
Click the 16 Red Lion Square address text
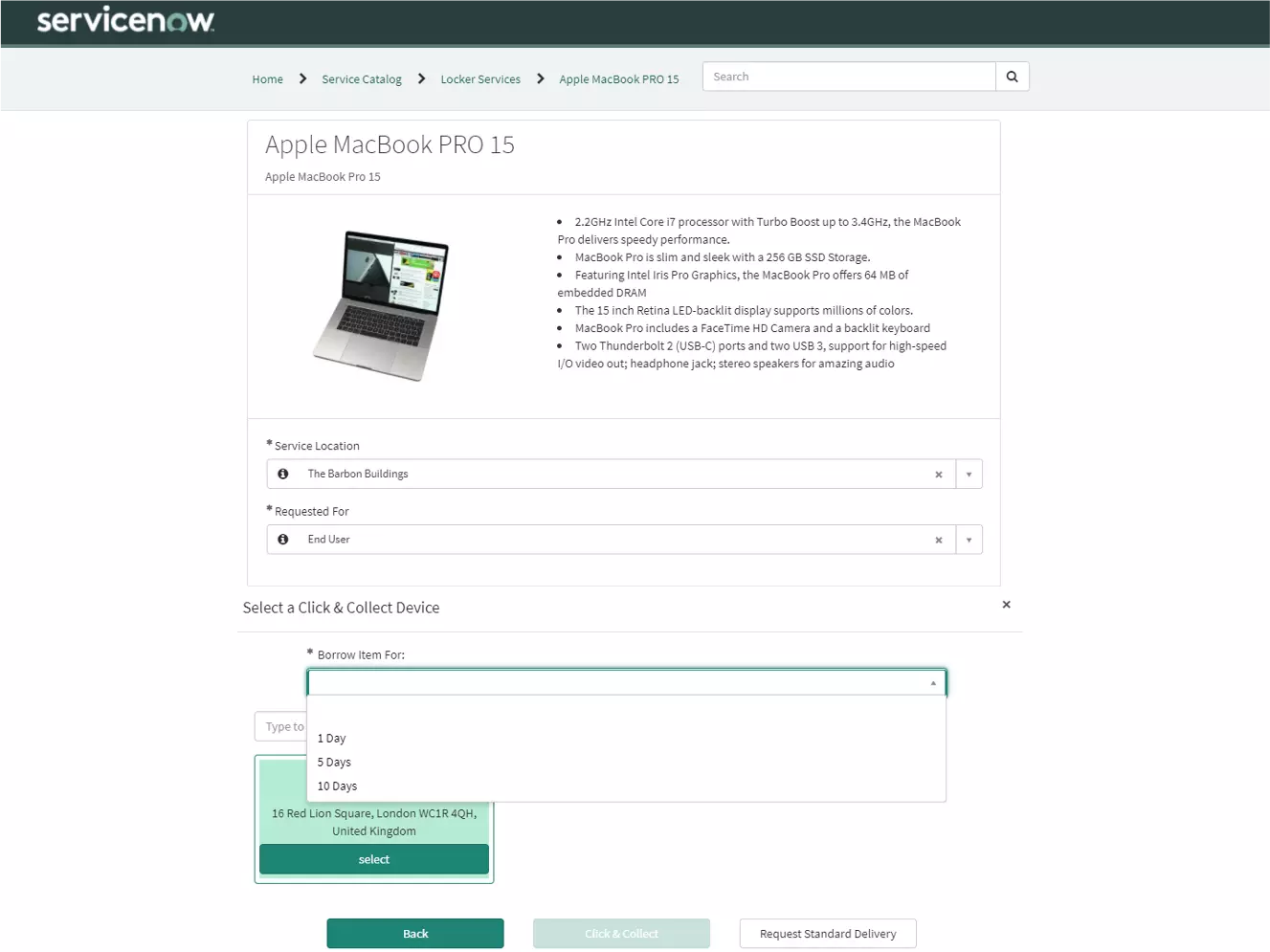374,823
